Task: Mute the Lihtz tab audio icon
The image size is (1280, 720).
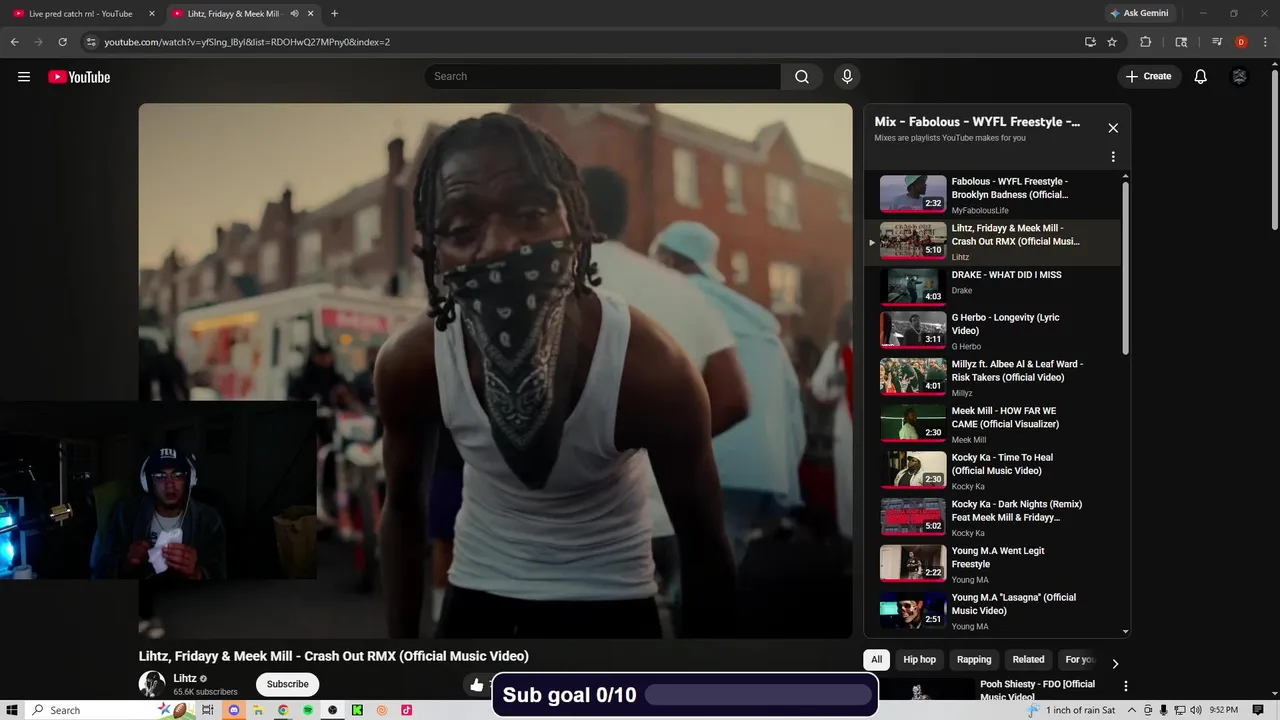Action: pos(294,14)
